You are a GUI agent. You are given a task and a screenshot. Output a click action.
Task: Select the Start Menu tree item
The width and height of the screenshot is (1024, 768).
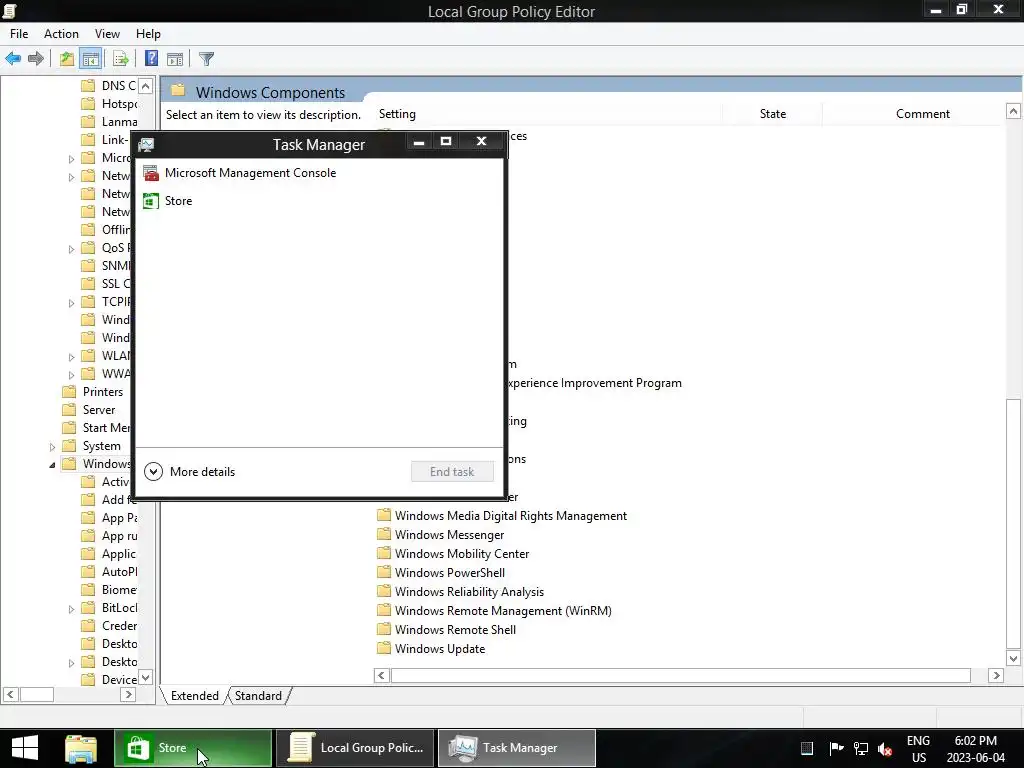[106, 428]
